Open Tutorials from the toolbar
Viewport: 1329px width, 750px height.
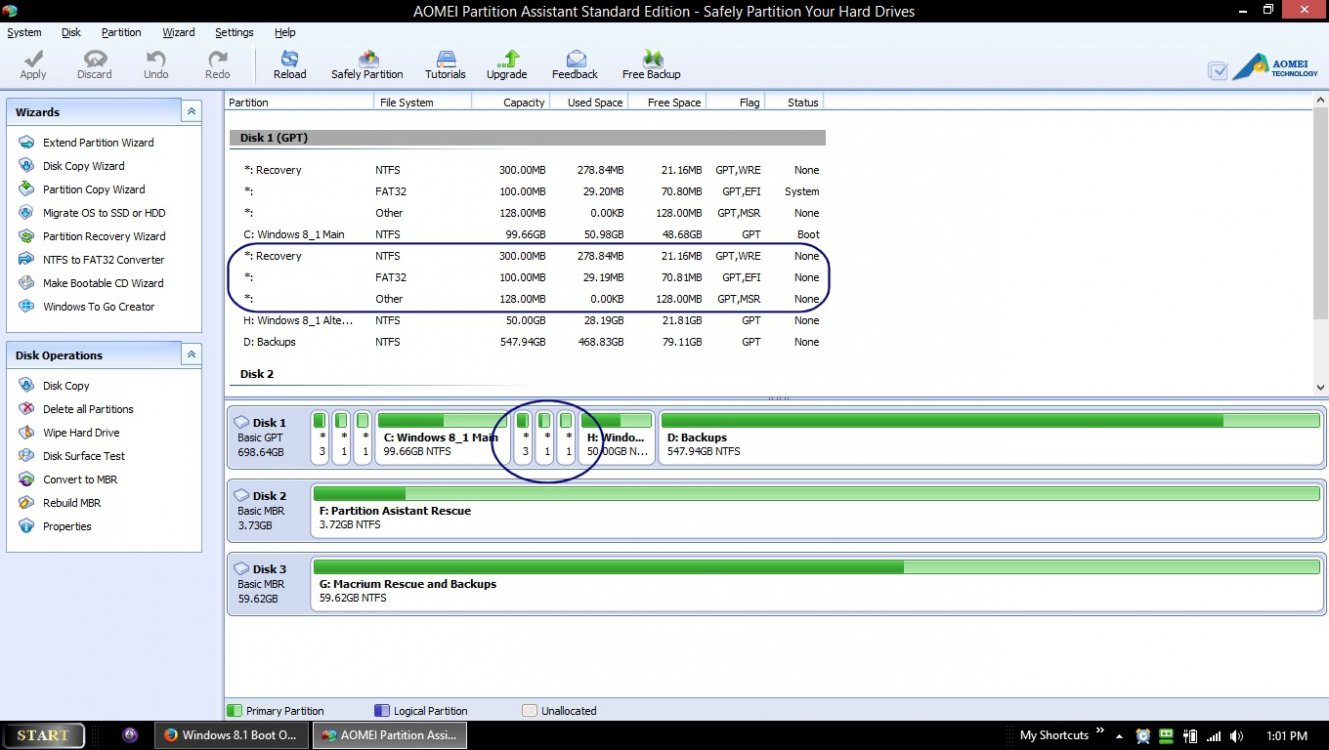click(445, 65)
